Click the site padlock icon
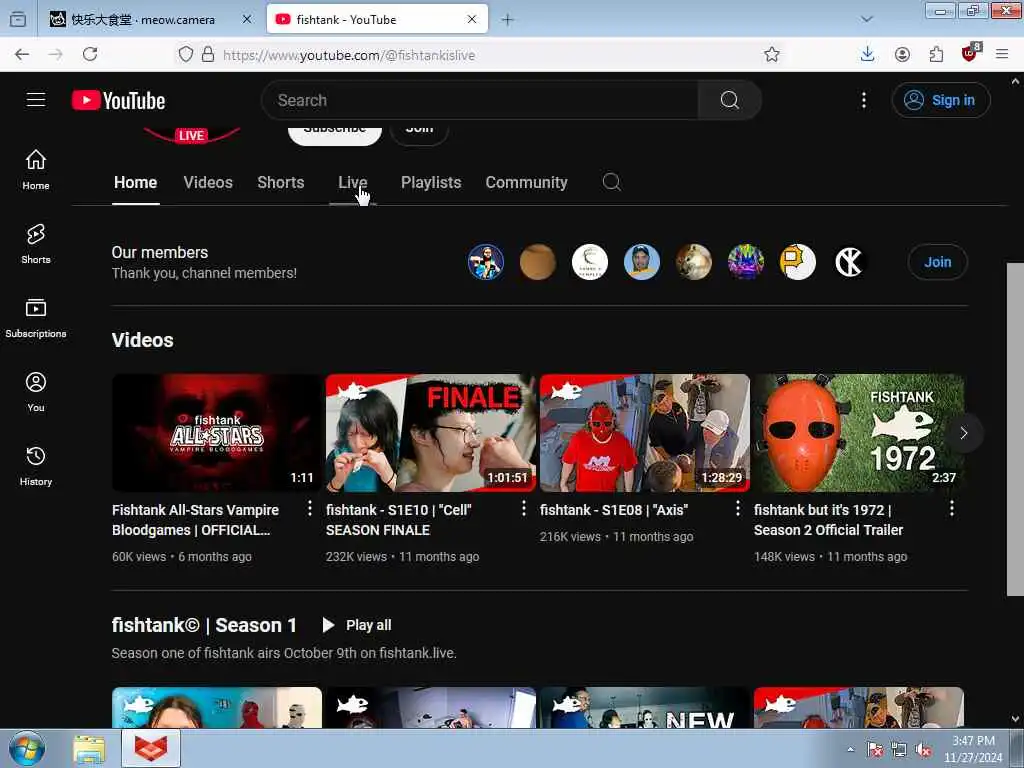Screen dimensions: 1024x768 (x=208, y=54)
